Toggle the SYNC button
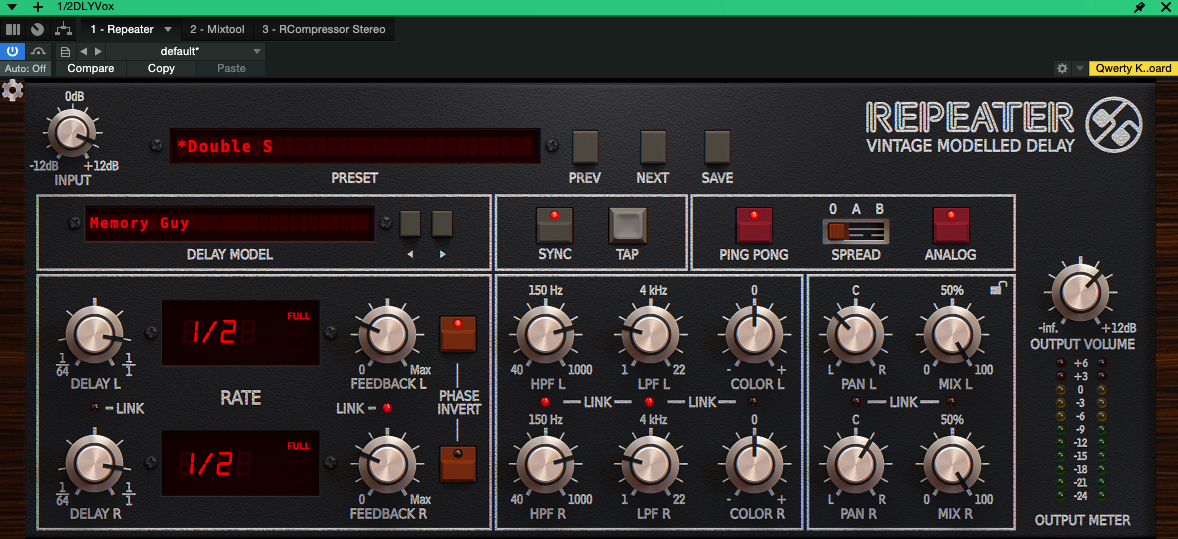The image size is (1178, 539). click(554, 225)
